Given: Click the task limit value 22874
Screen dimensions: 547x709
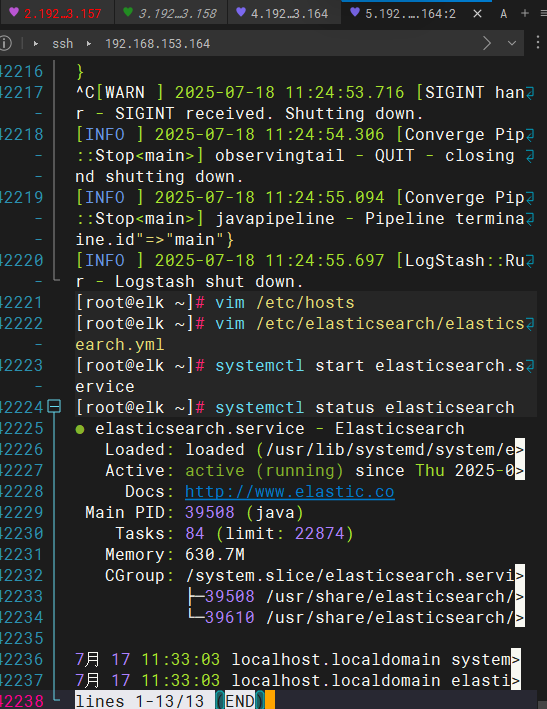Looking at the screenshot, I should (320, 534).
